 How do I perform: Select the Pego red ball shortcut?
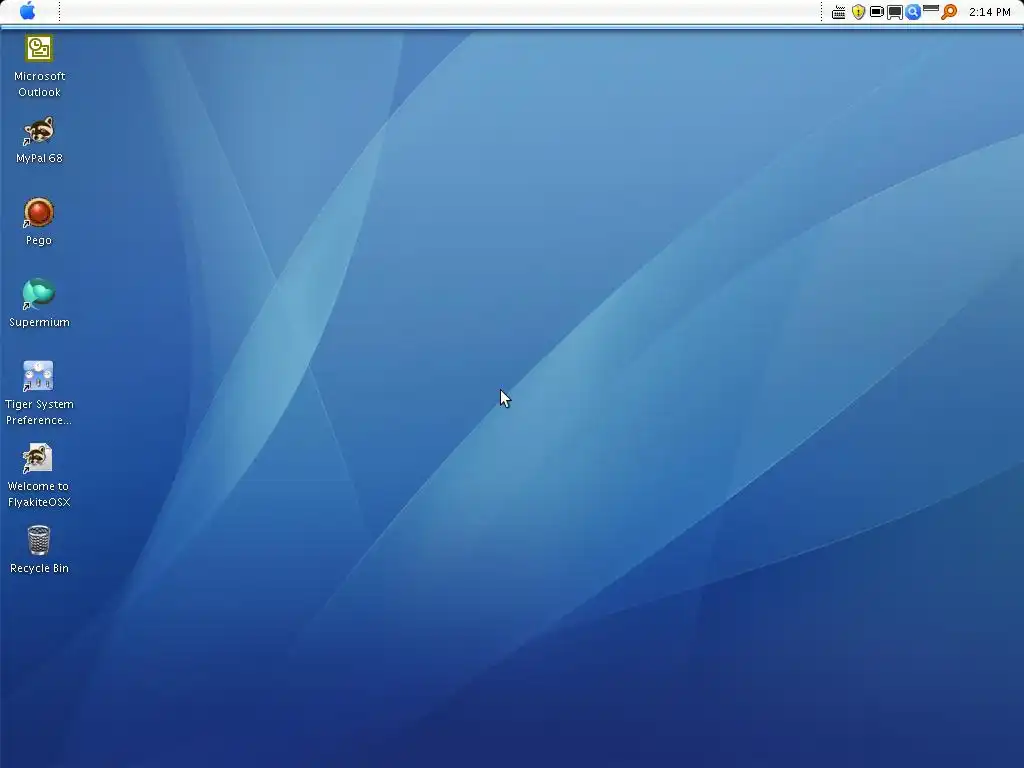point(39,213)
